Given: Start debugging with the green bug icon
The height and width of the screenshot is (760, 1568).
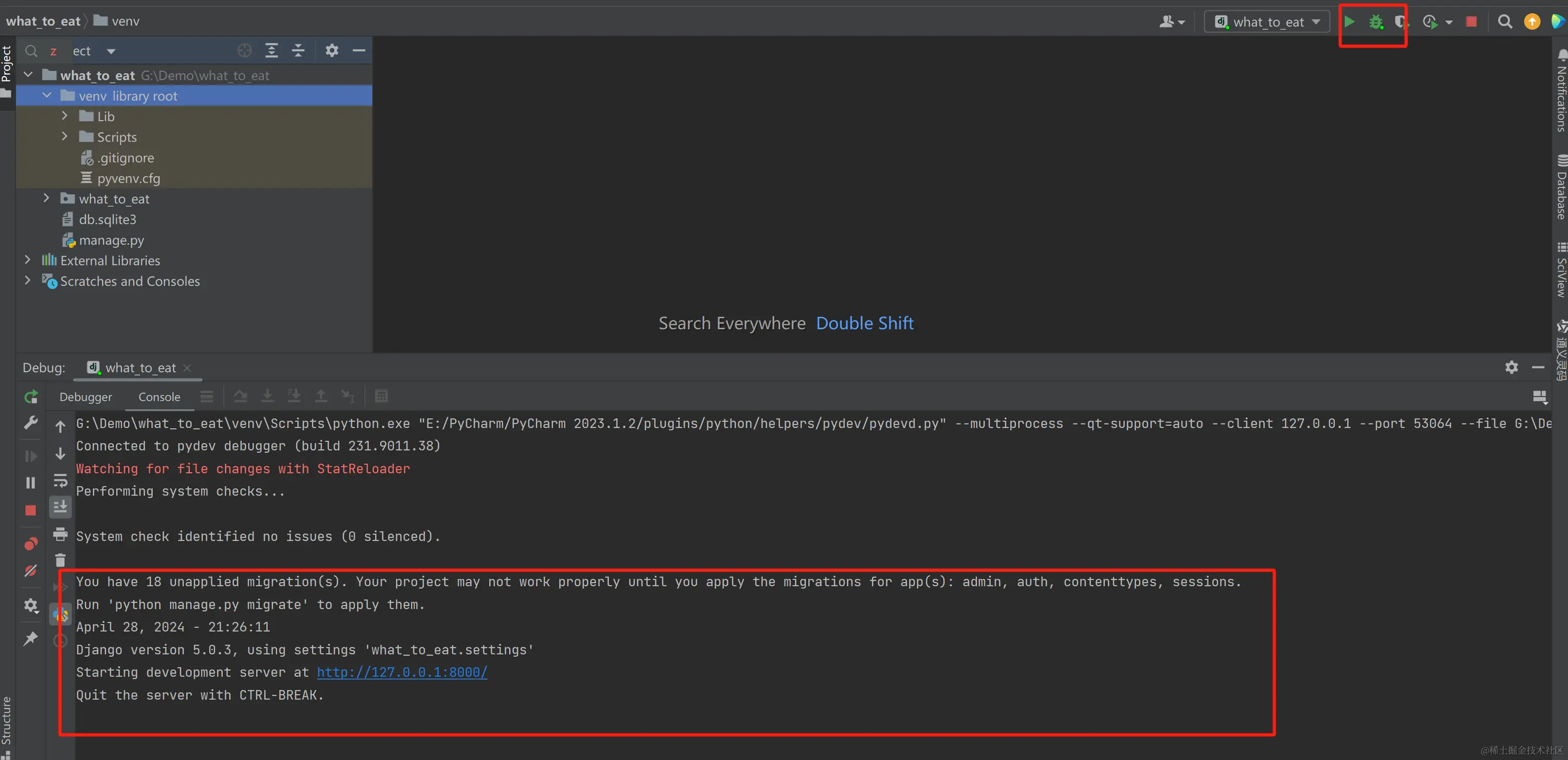Looking at the screenshot, I should (x=1376, y=22).
